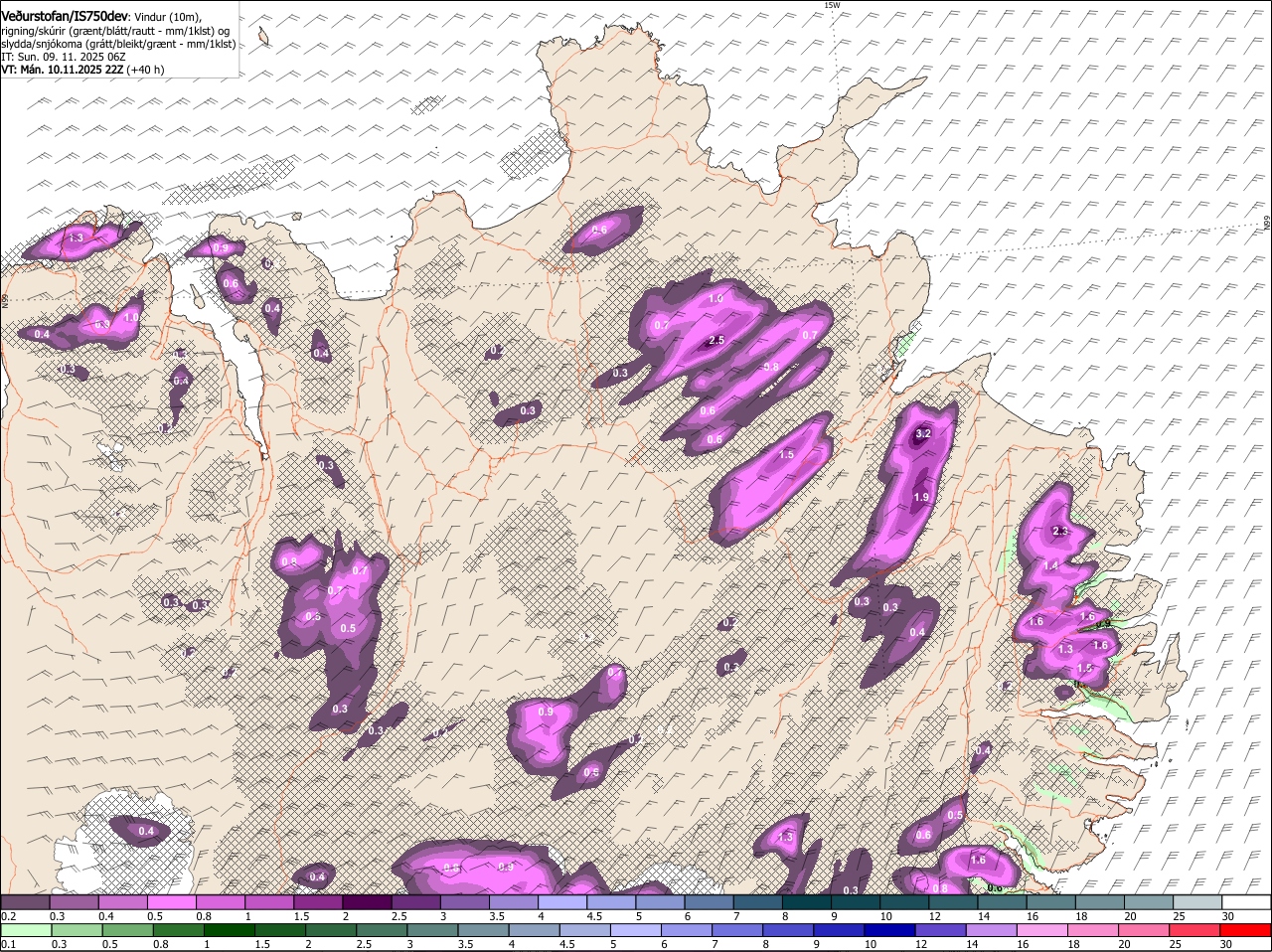Click the palest green rain swatch between 0.1 and 0.3

coord(26,931)
